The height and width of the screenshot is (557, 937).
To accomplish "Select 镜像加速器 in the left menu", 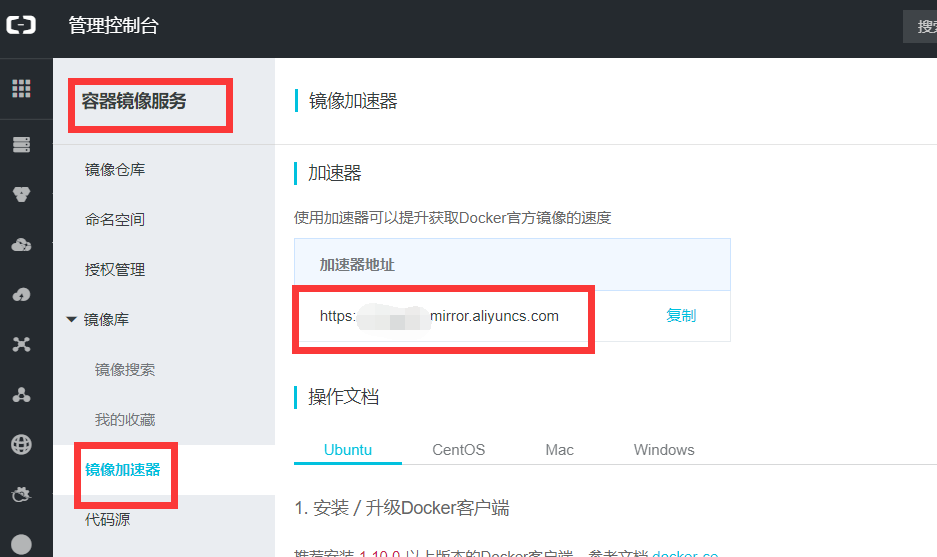I will pyautogui.click(x=123, y=470).
